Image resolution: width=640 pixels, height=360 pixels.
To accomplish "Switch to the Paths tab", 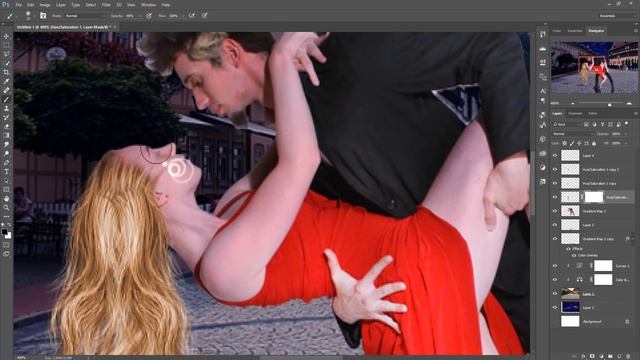I will (593, 113).
